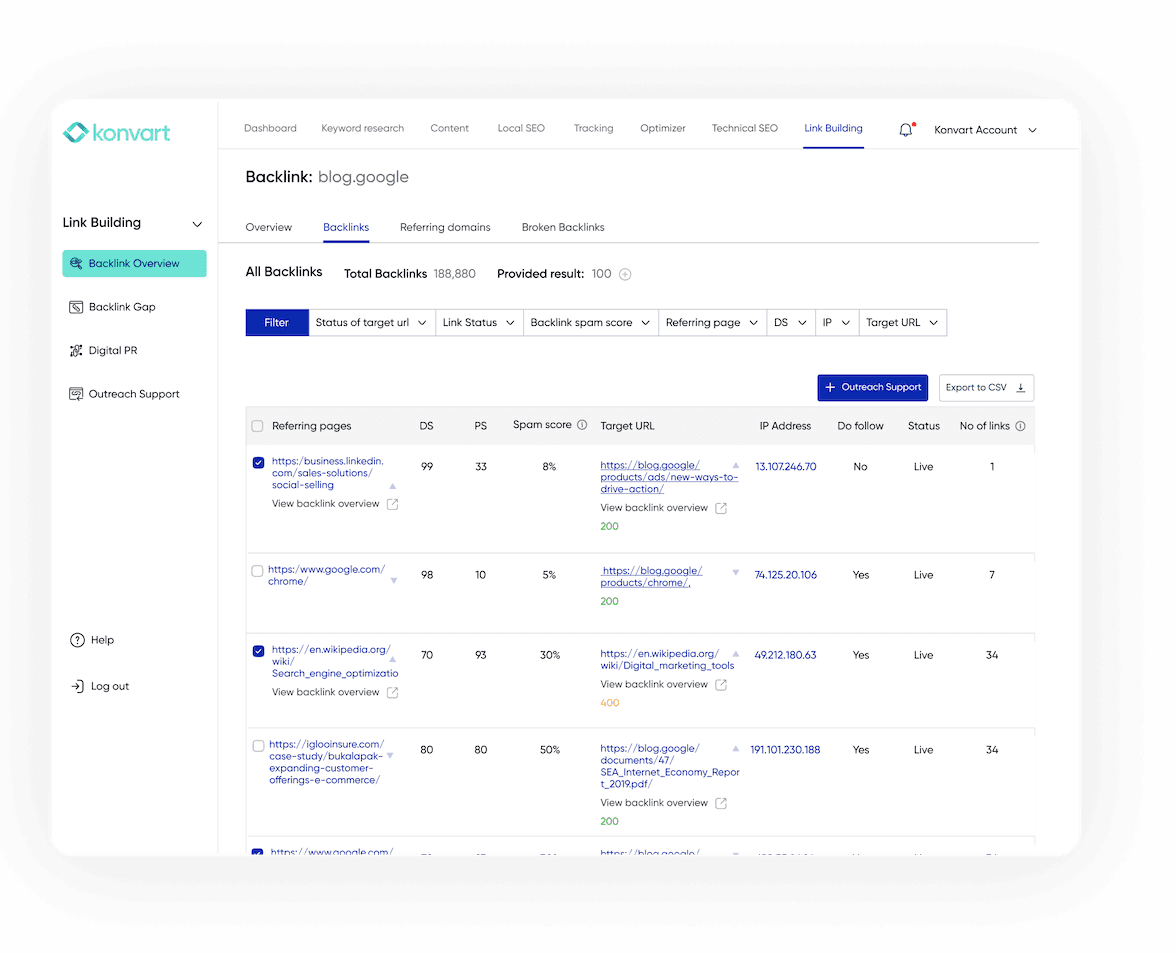This screenshot has height=953, width=1176.
Task: Click the Outreach Support button
Action: (x=872, y=388)
